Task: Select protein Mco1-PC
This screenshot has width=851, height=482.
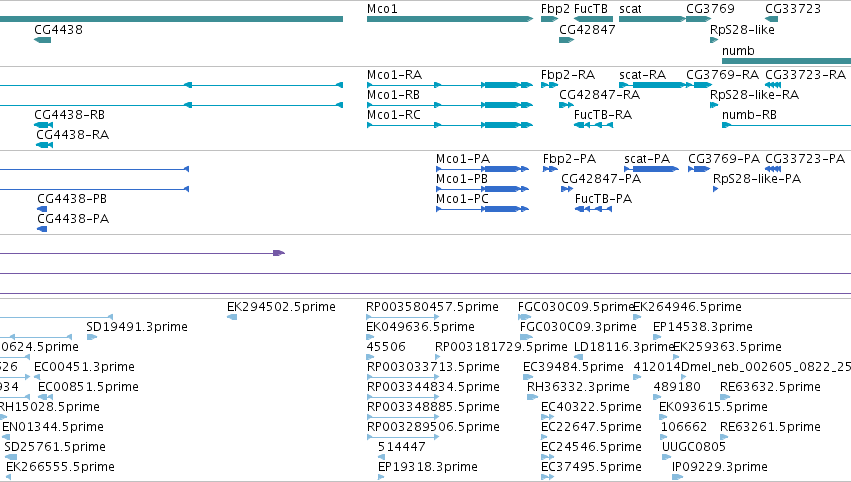Action: click(x=462, y=199)
